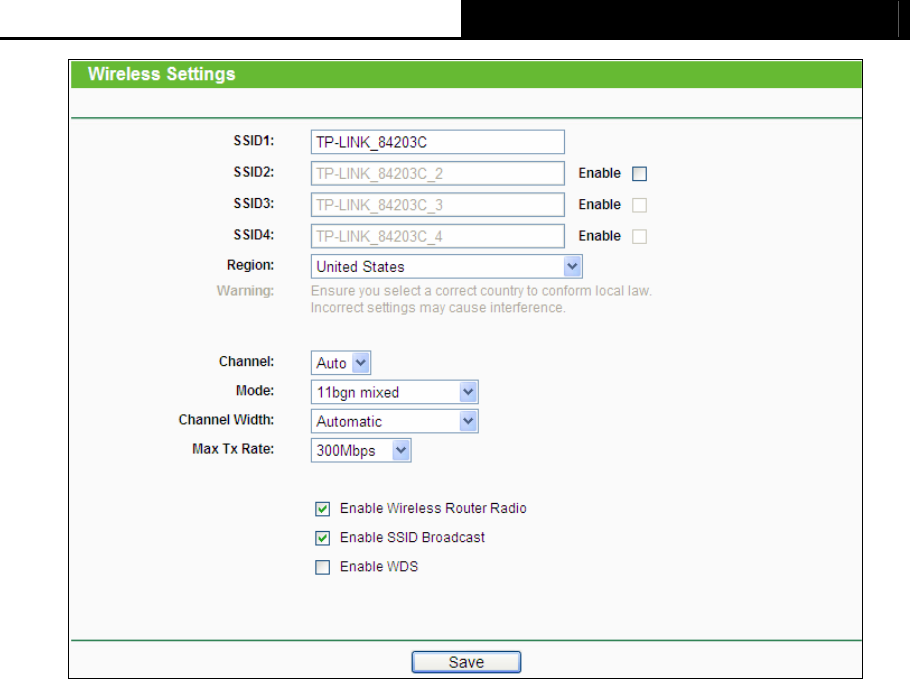Check the Enable WDS box
Screen dimensions: 910x679
click(x=323, y=567)
